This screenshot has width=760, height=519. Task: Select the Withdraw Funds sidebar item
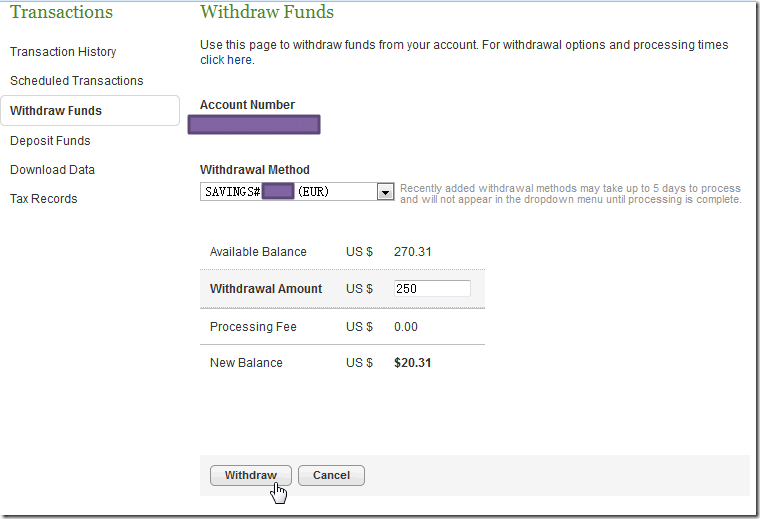point(56,111)
